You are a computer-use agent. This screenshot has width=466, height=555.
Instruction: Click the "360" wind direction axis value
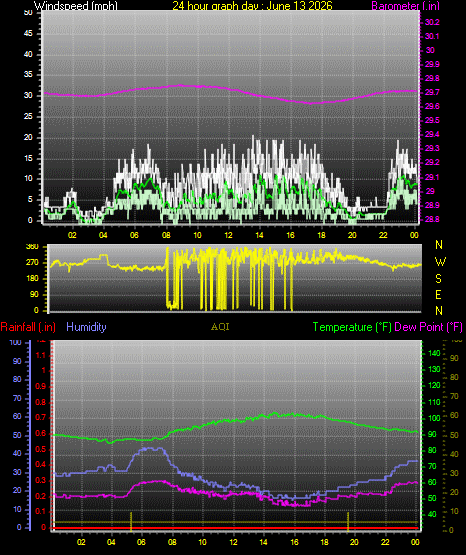(32, 247)
